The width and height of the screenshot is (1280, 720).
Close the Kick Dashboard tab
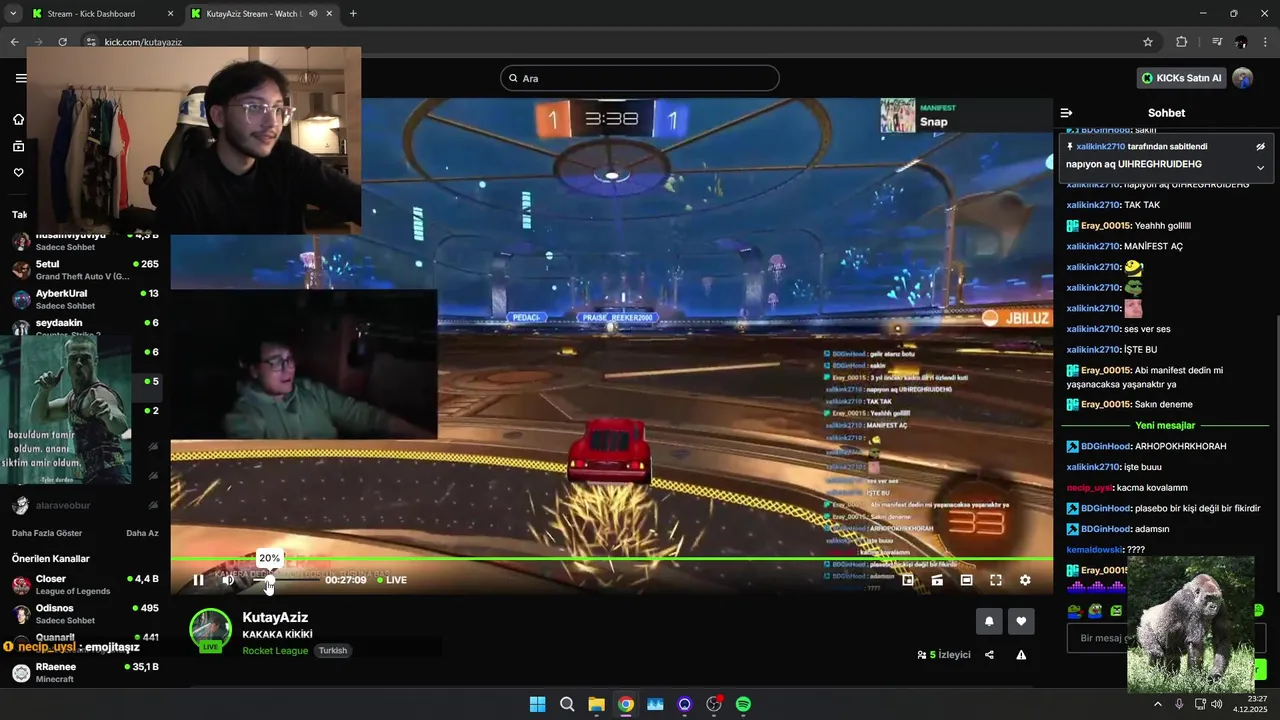pyautogui.click(x=170, y=14)
